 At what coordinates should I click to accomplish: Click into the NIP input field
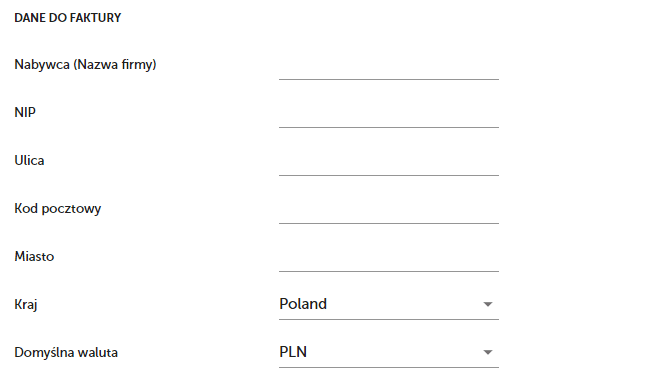tap(389, 114)
